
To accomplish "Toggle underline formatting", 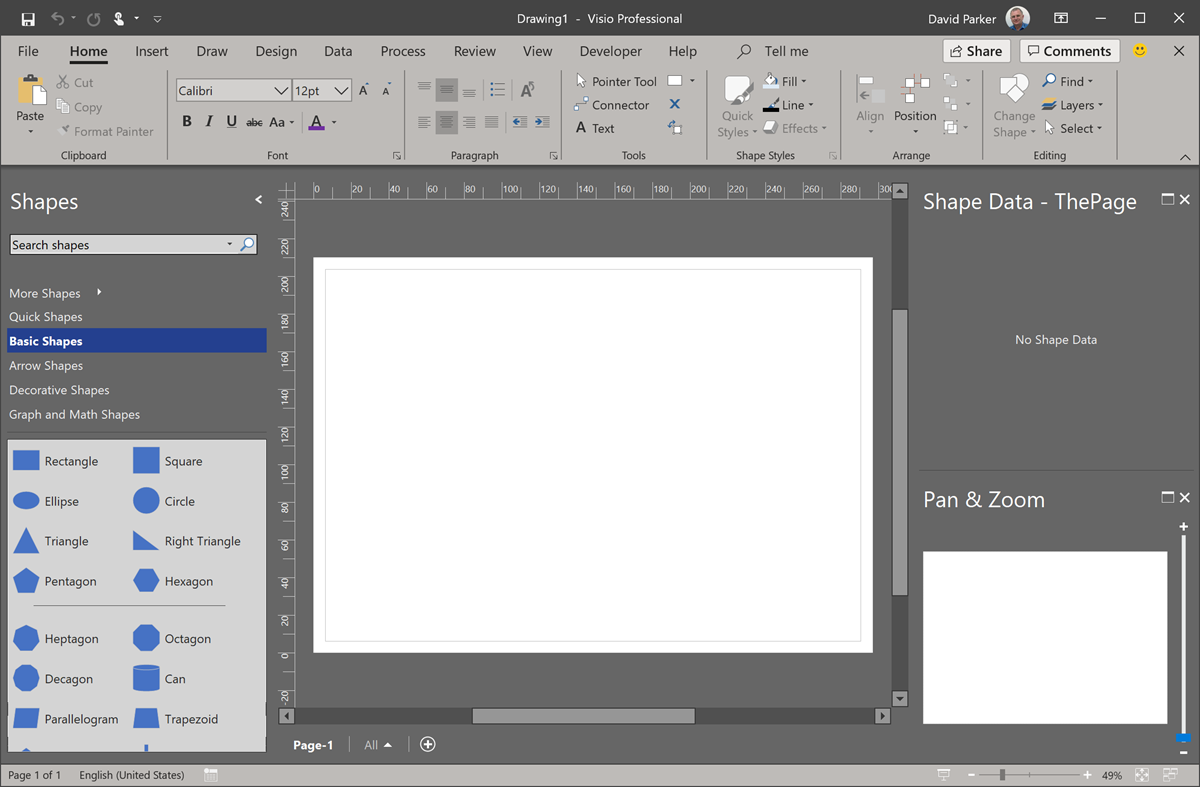I will click(230, 120).
